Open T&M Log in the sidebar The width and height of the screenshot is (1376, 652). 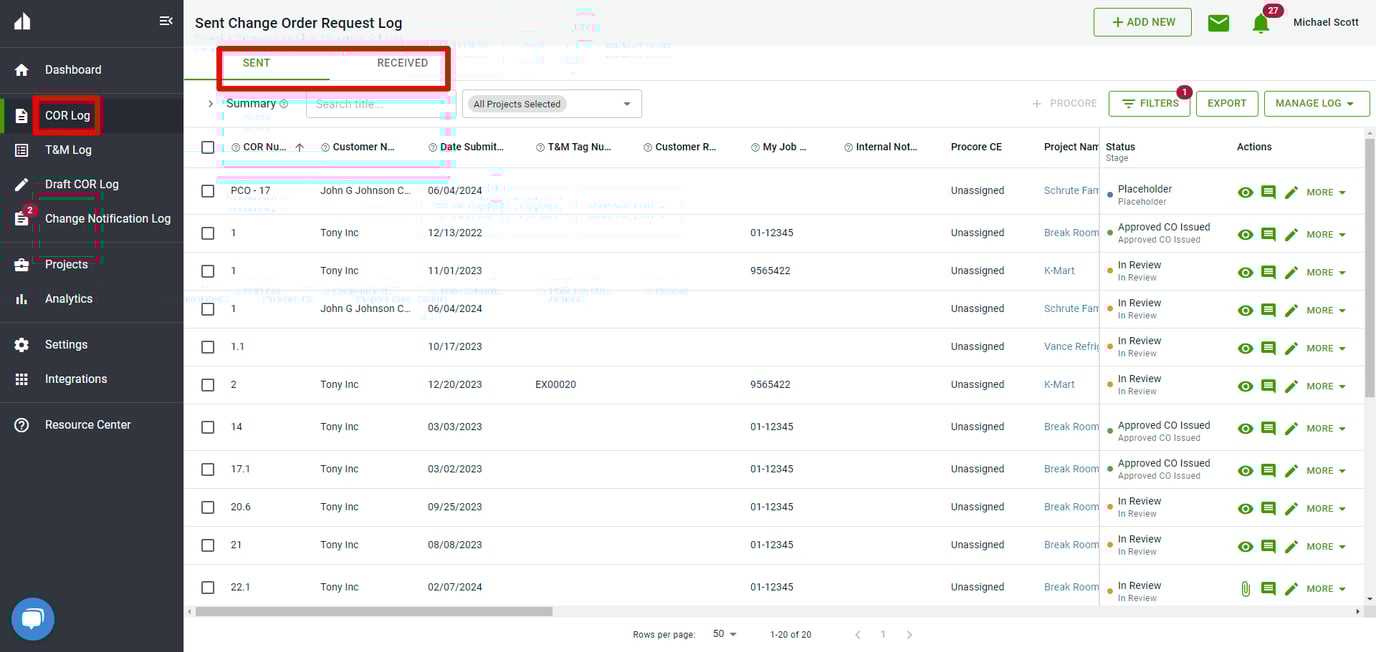pyautogui.click(x=68, y=150)
